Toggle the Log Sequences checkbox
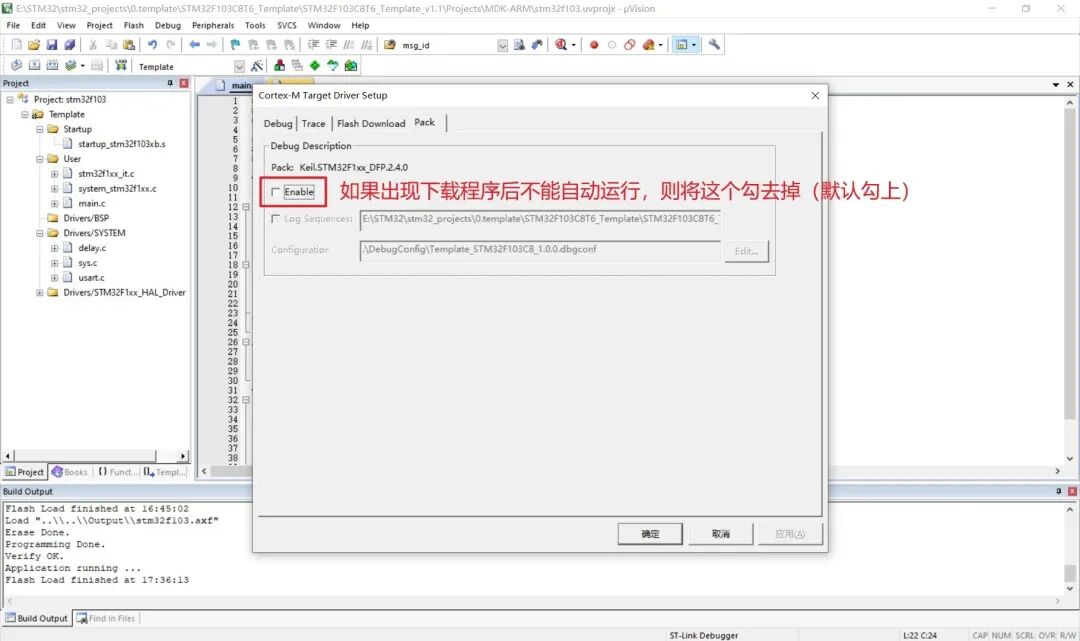Viewport: 1080px width, 641px height. coord(276,218)
